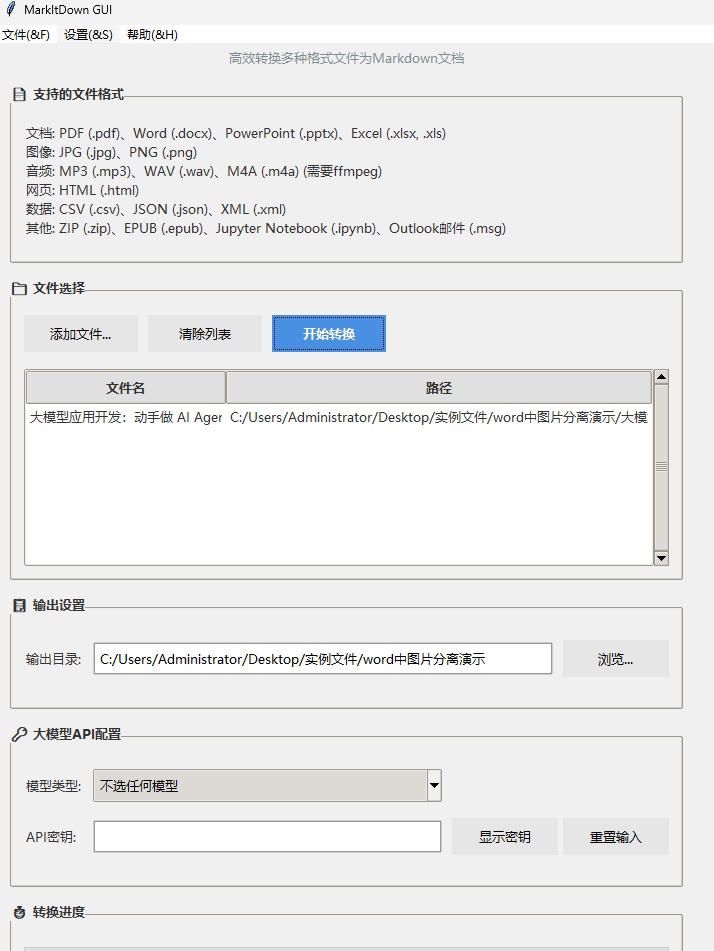The image size is (714, 951).
Task: Click the 转换进度 section heading
Action: (59, 912)
